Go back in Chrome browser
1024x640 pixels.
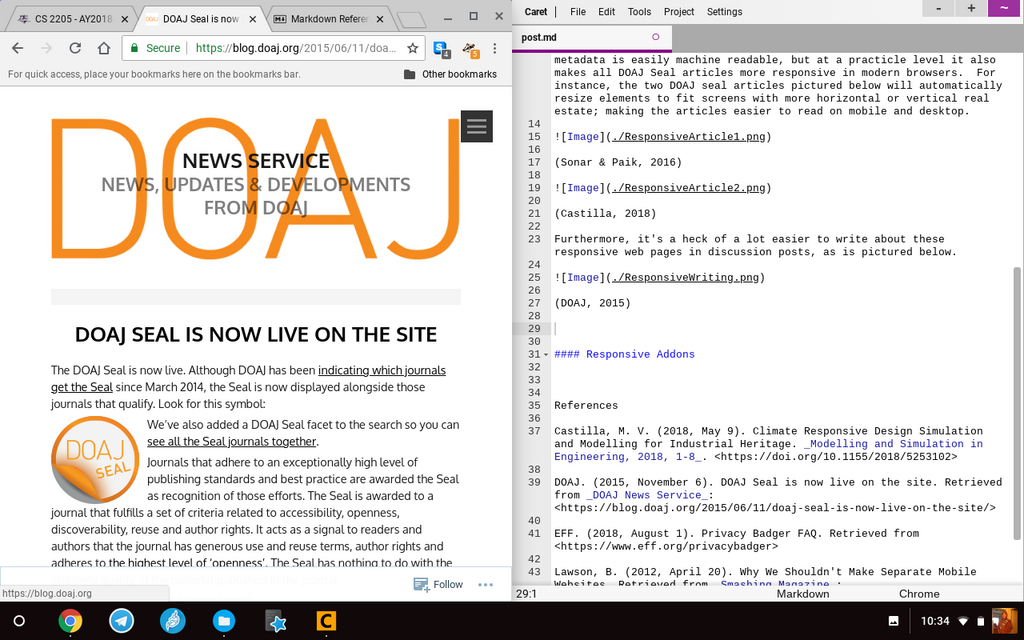[x=18, y=48]
